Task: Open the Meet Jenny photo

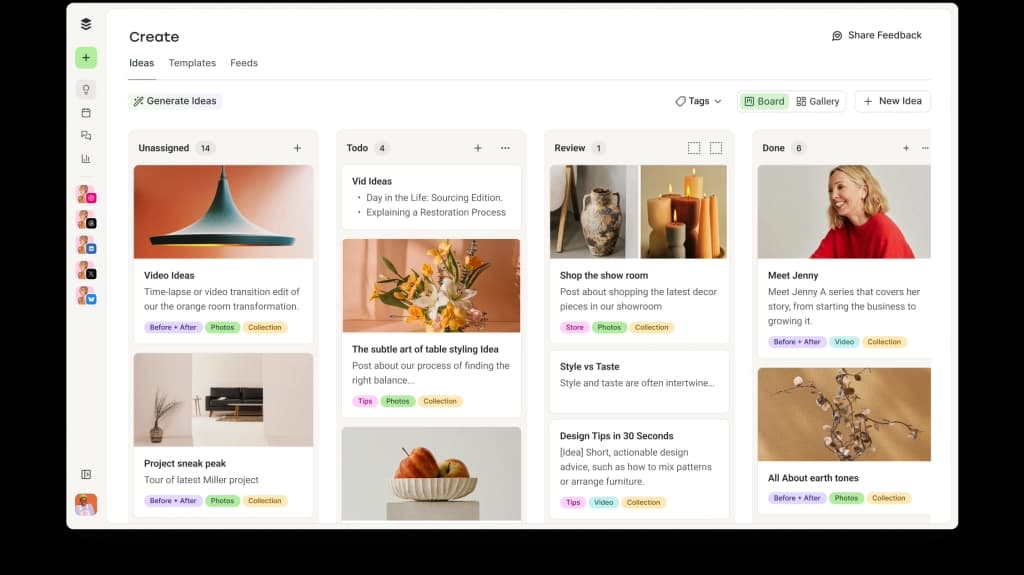Action: [844, 212]
